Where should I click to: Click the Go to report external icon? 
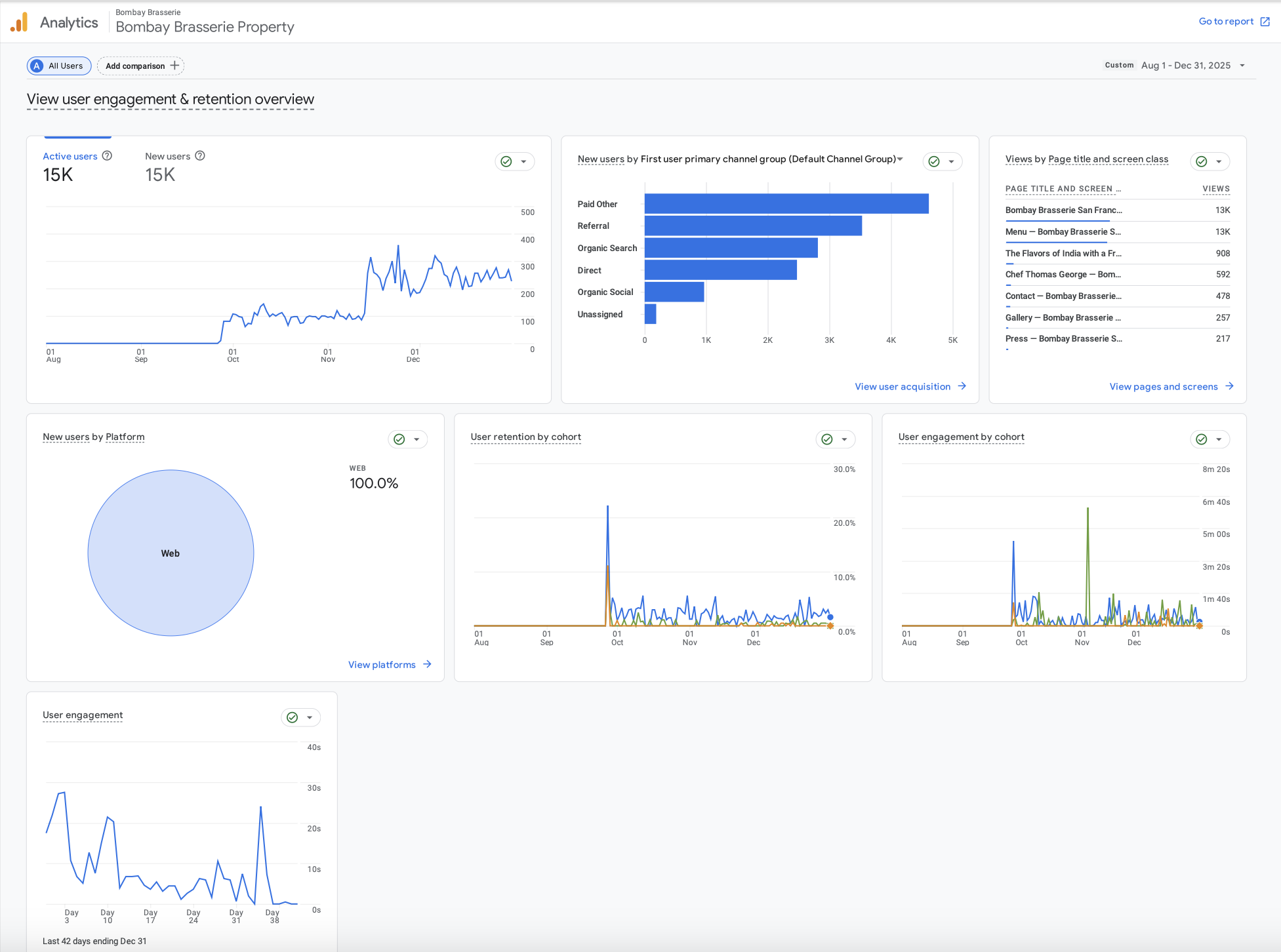pos(1265,22)
